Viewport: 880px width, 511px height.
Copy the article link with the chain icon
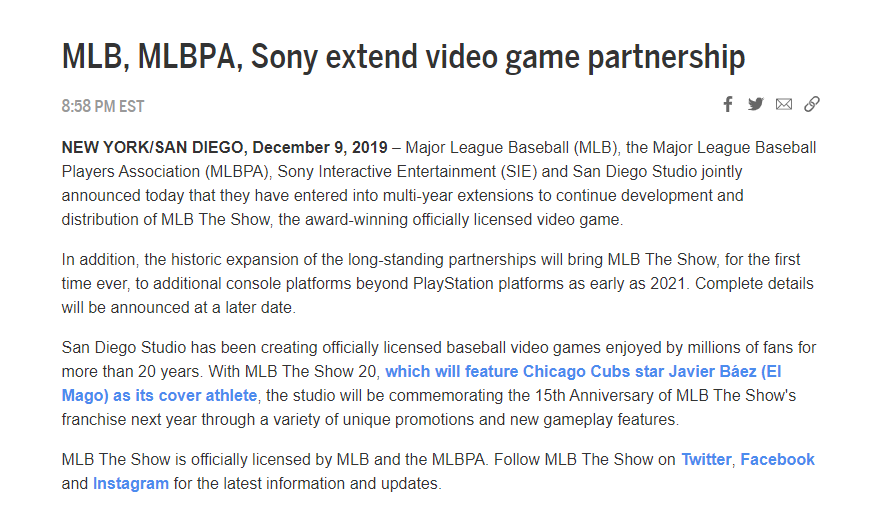tap(812, 104)
